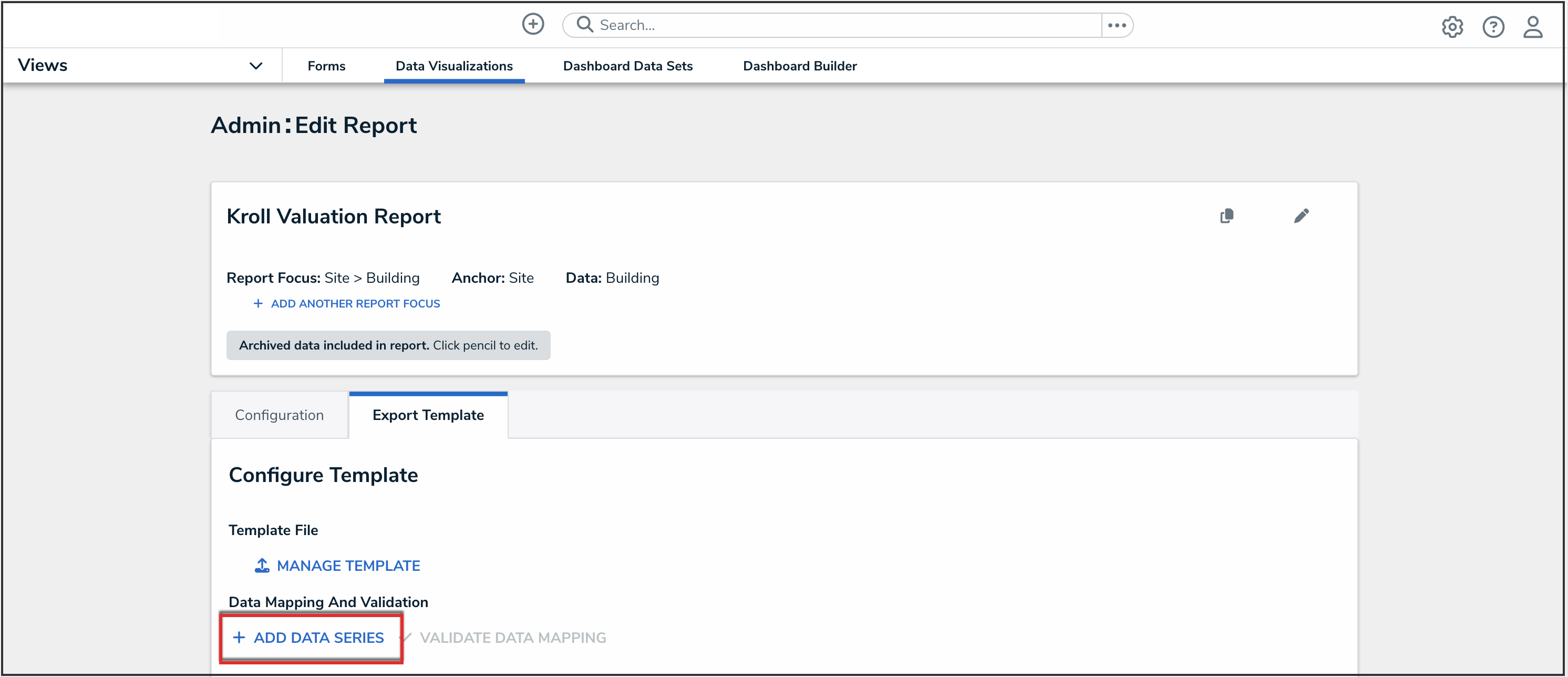Screen dimensions: 1568x677
Task: Open the Views navigation menu label
Action: tap(43, 65)
